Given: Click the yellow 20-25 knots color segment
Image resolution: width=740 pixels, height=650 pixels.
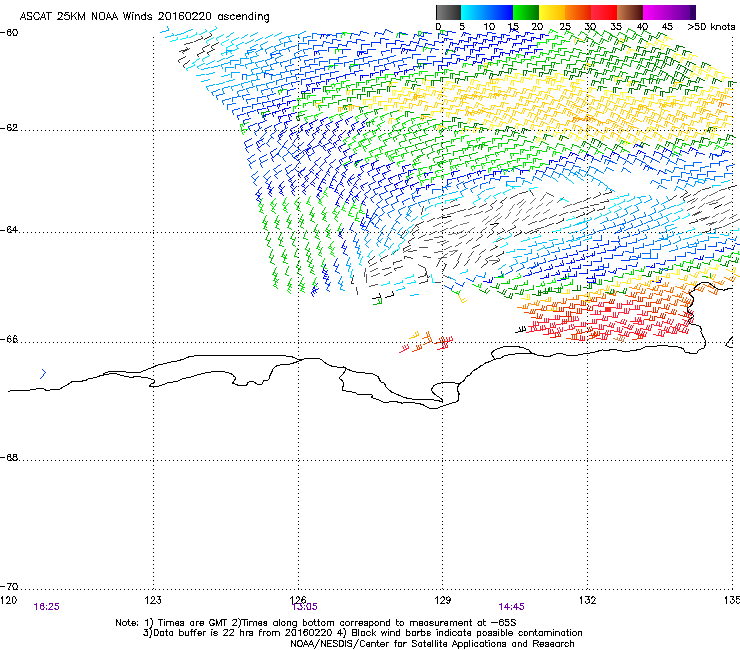Looking at the screenshot, I should [552, 12].
